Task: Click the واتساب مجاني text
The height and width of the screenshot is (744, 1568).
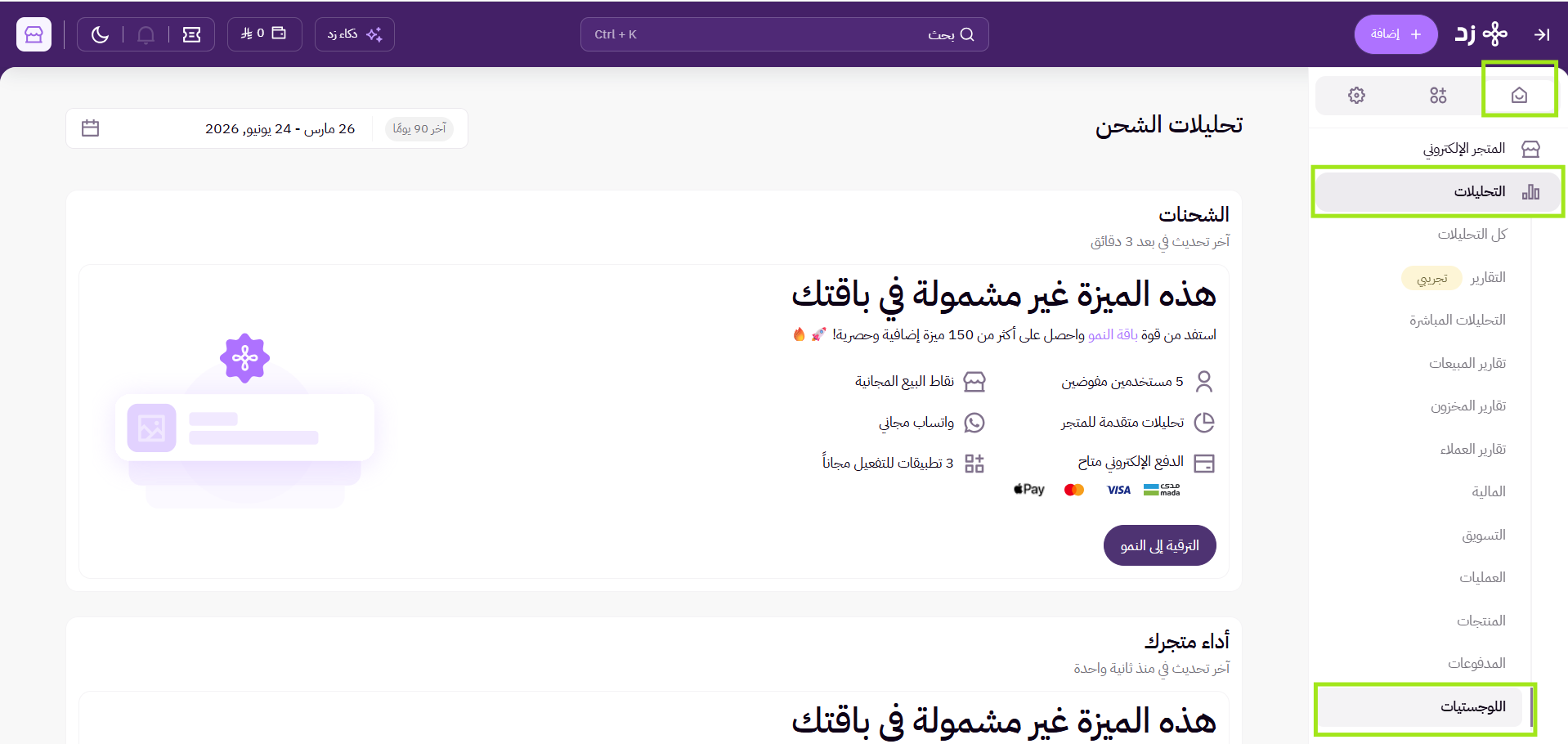Action: (916, 423)
